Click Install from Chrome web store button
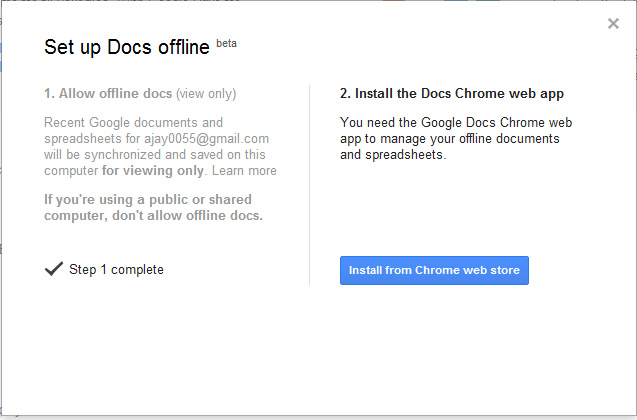The height and width of the screenshot is (420, 637). [434, 270]
